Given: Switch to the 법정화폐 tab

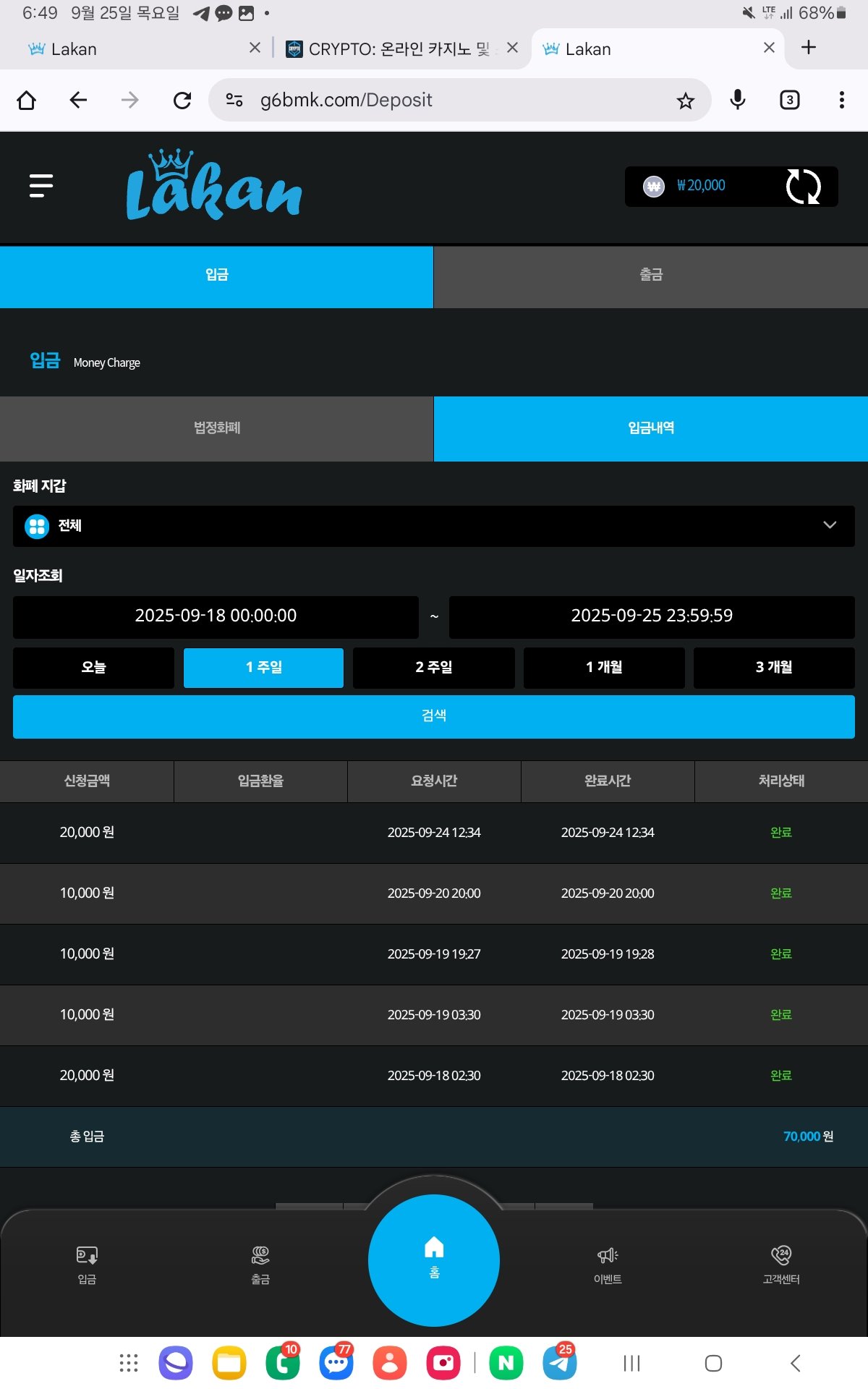Looking at the screenshot, I should tap(216, 428).
